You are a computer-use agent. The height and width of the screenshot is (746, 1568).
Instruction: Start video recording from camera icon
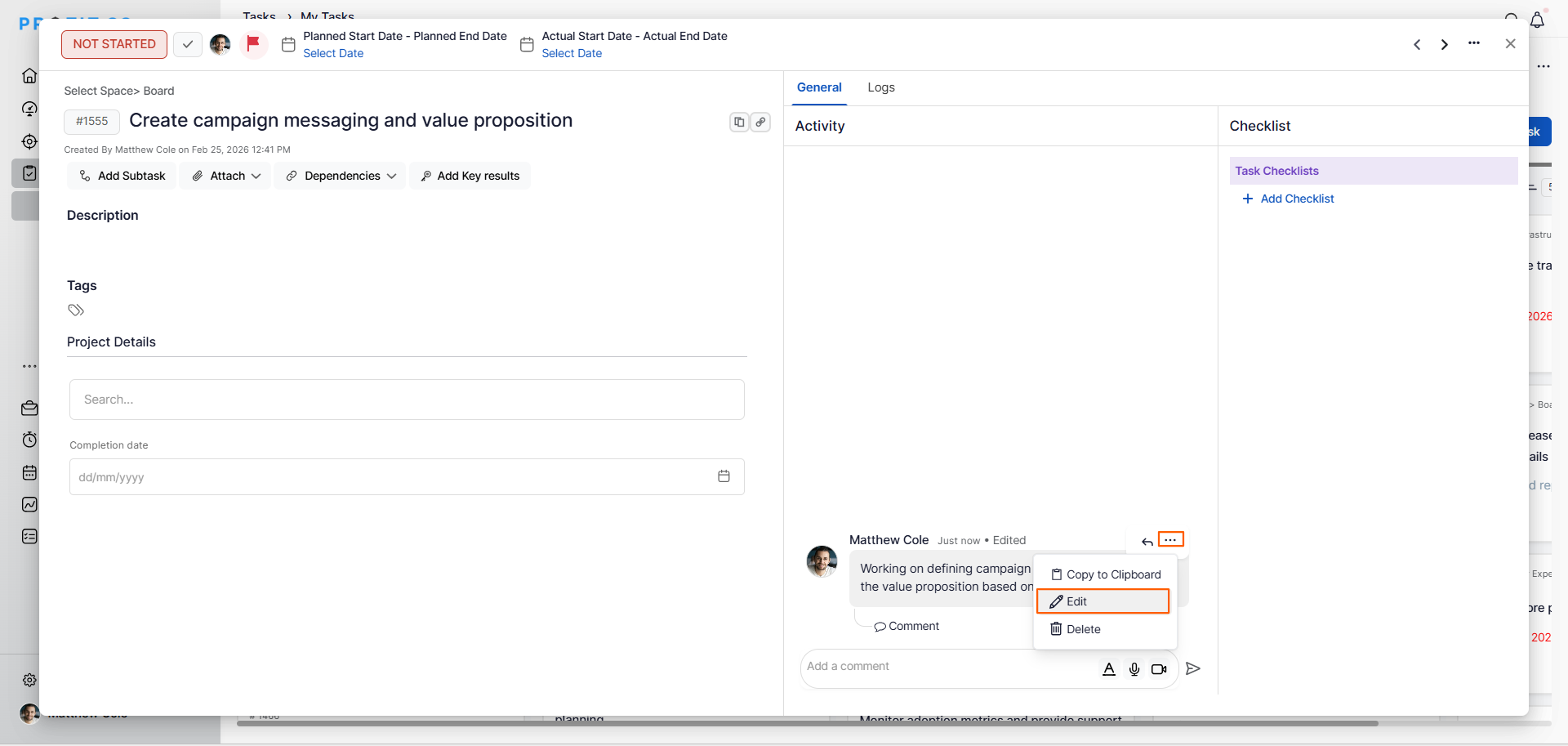[x=1159, y=669]
